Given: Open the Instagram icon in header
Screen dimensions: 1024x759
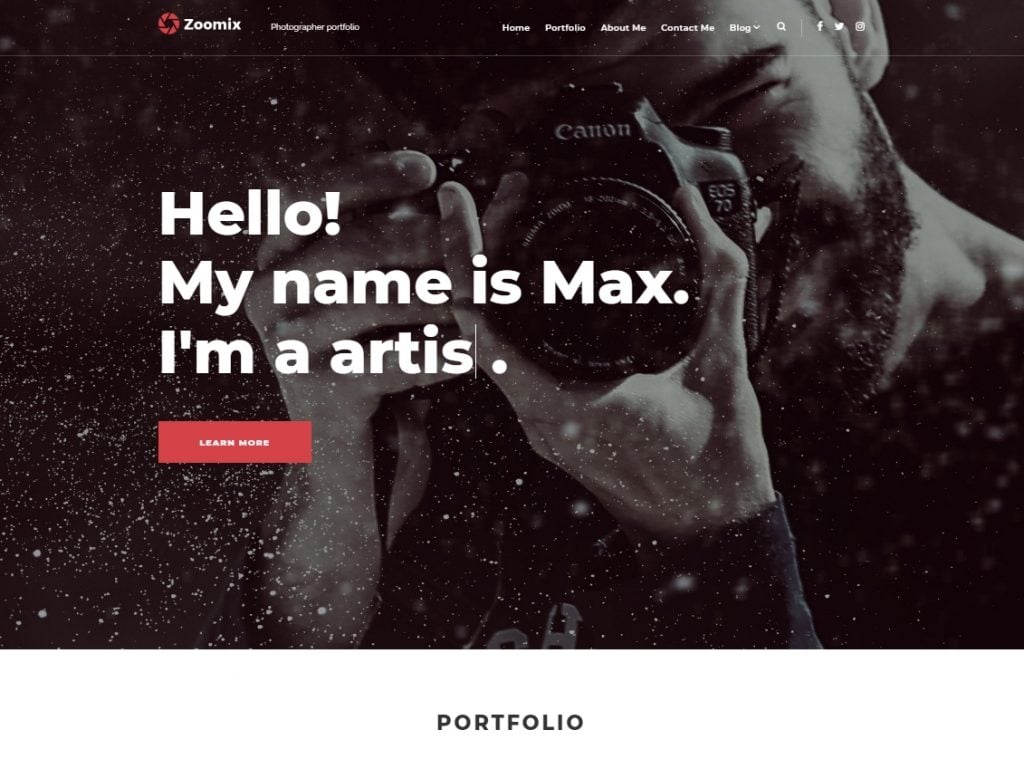Looking at the screenshot, I should click(x=860, y=27).
